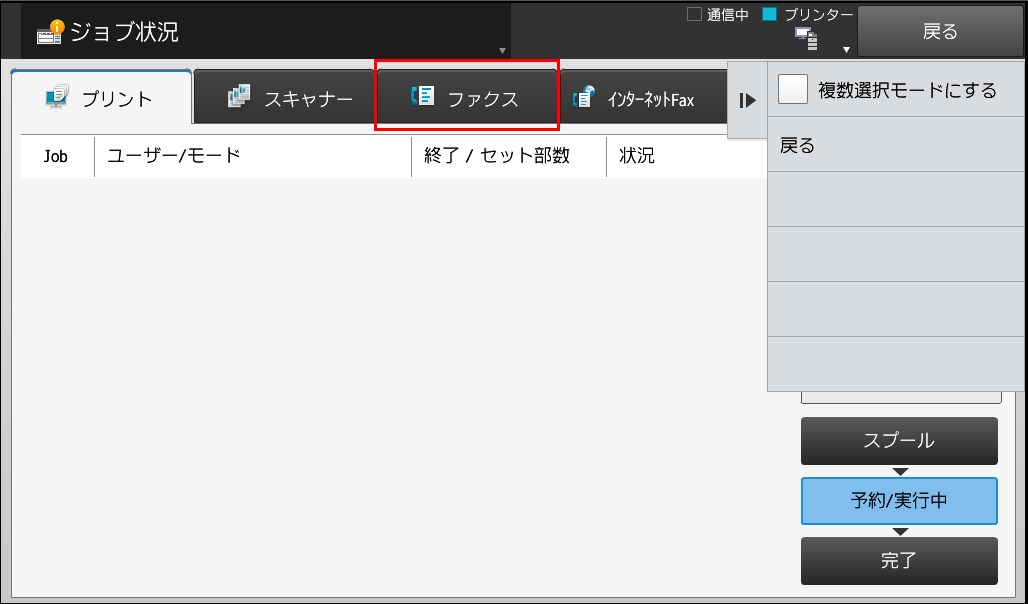
Task: Show スプール job list
Action: coord(900,441)
